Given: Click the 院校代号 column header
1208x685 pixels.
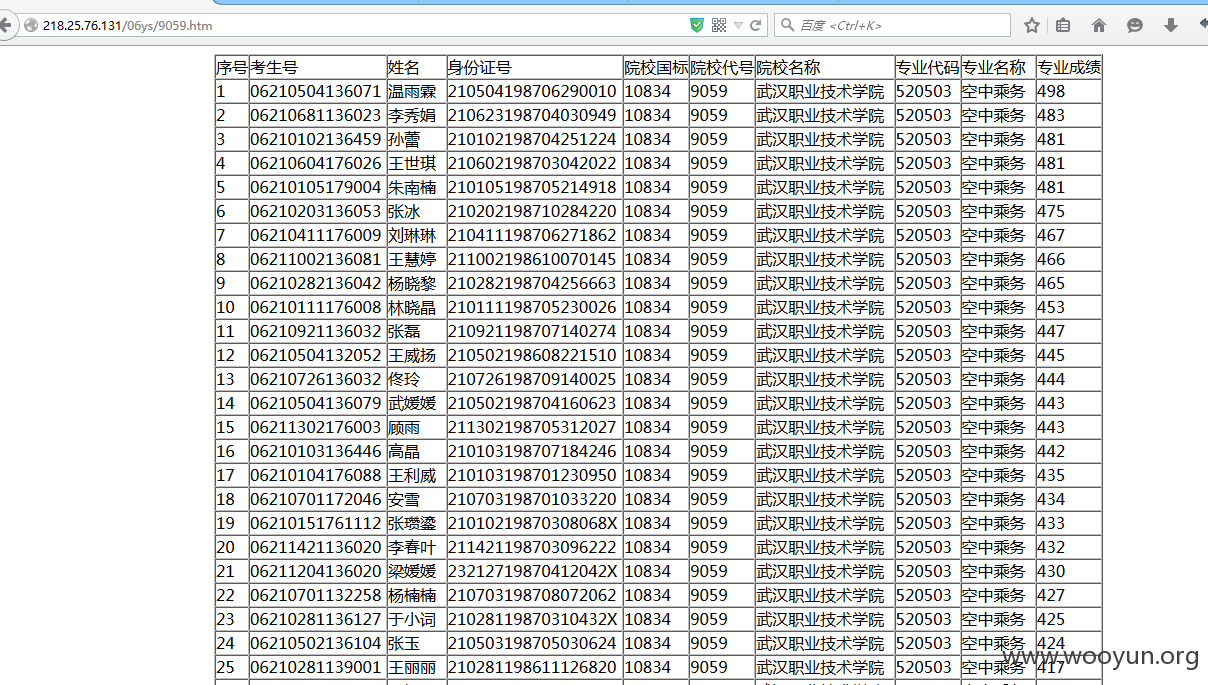Looking at the screenshot, I should 722,68.
